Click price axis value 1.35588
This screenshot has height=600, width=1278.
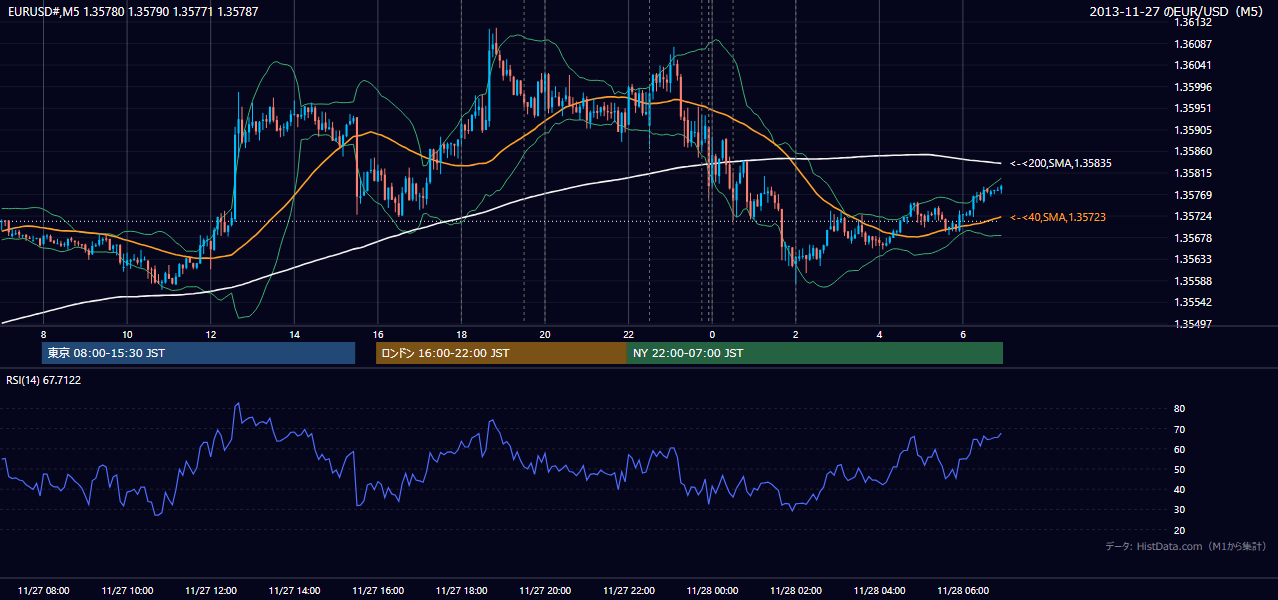point(1193,281)
